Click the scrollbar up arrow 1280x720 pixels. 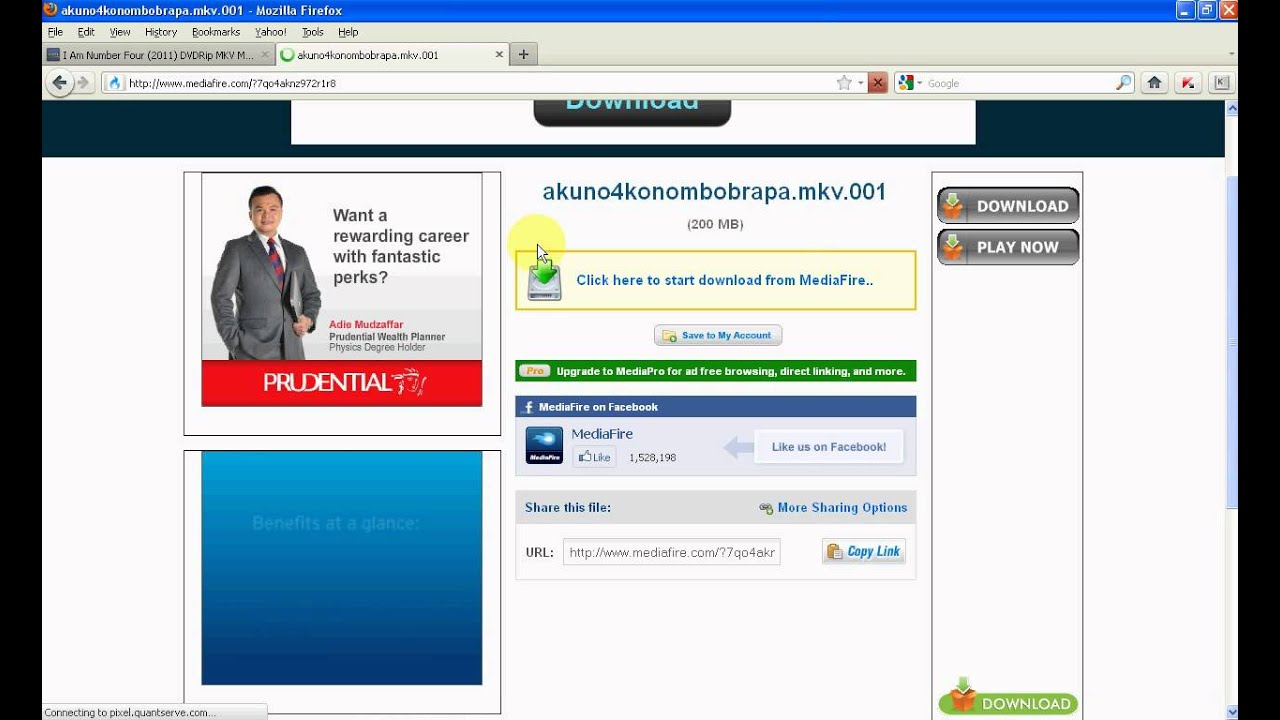(1231, 107)
